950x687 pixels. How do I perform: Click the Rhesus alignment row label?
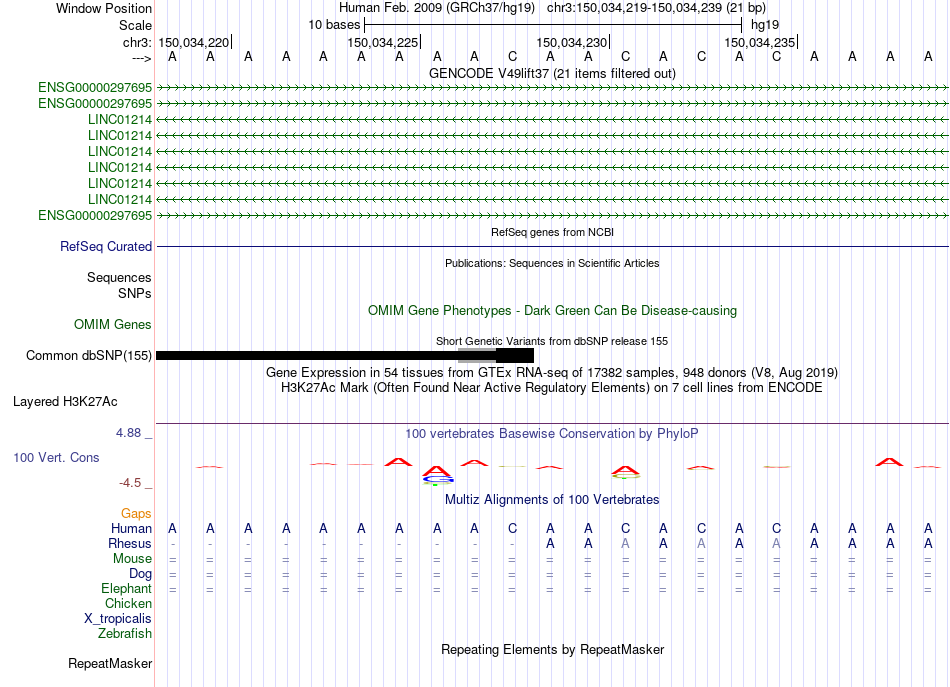(x=130, y=544)
